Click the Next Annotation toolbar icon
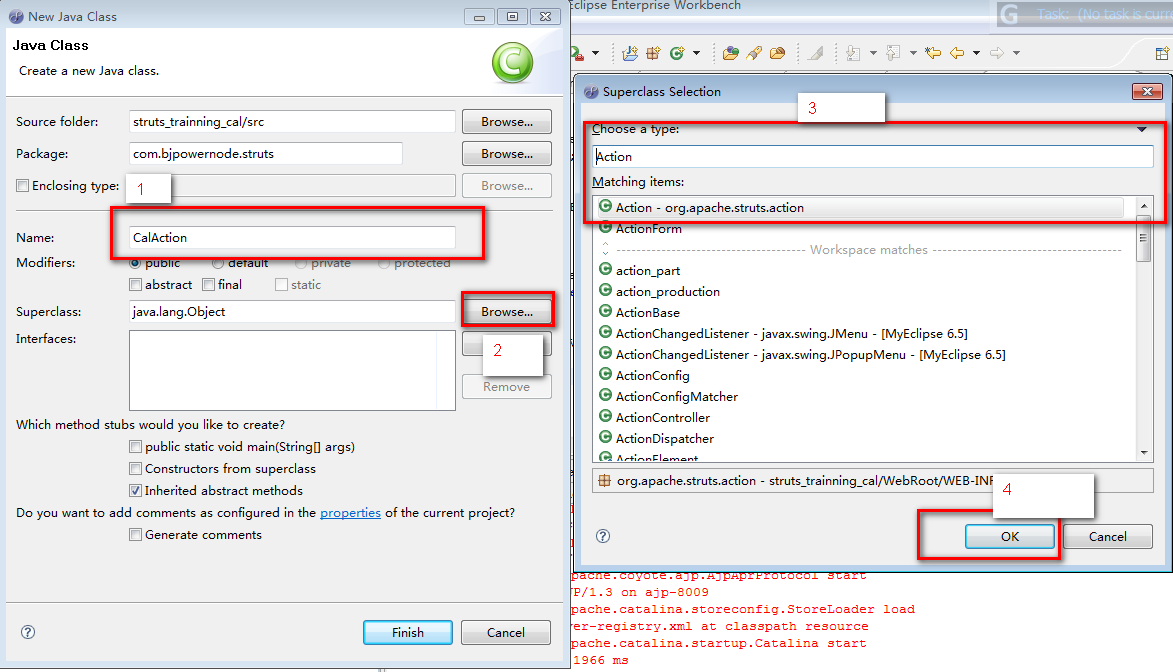The width and height of the screenshot is (1173, 672). (x=853, y=53)
